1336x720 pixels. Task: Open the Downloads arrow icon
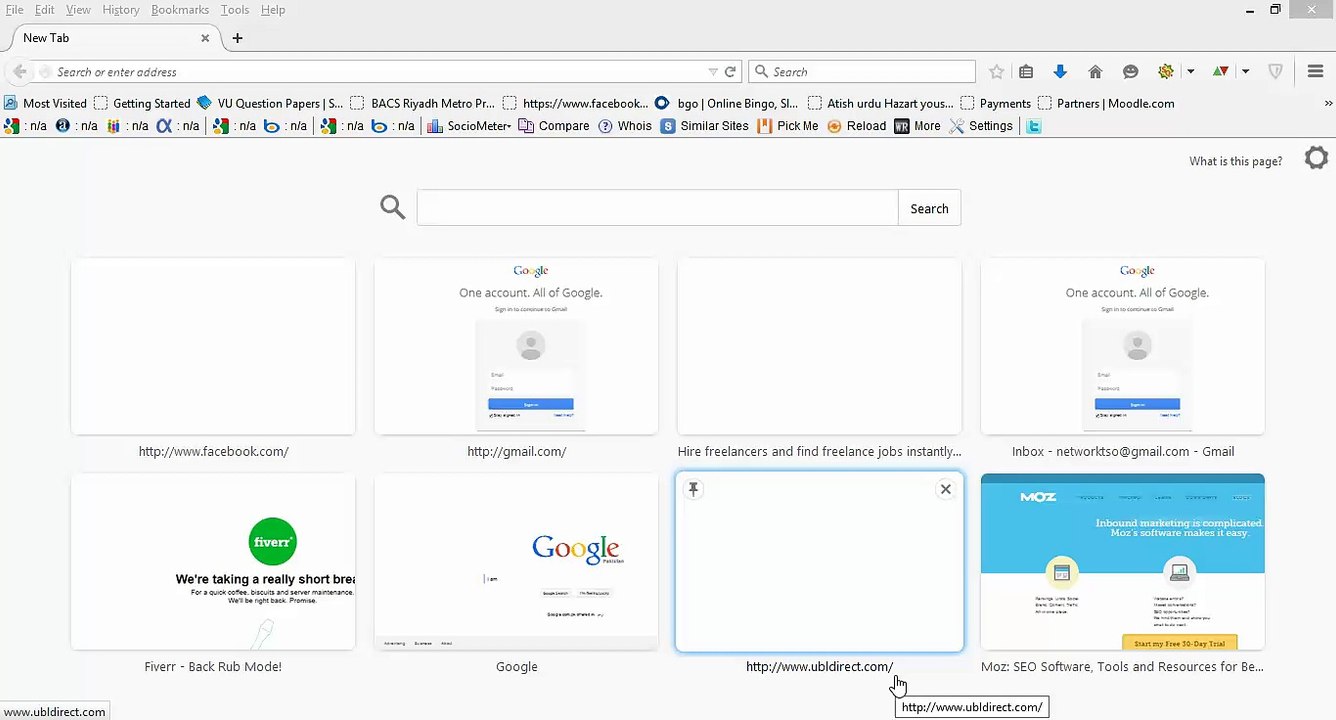click(1060, 72)
